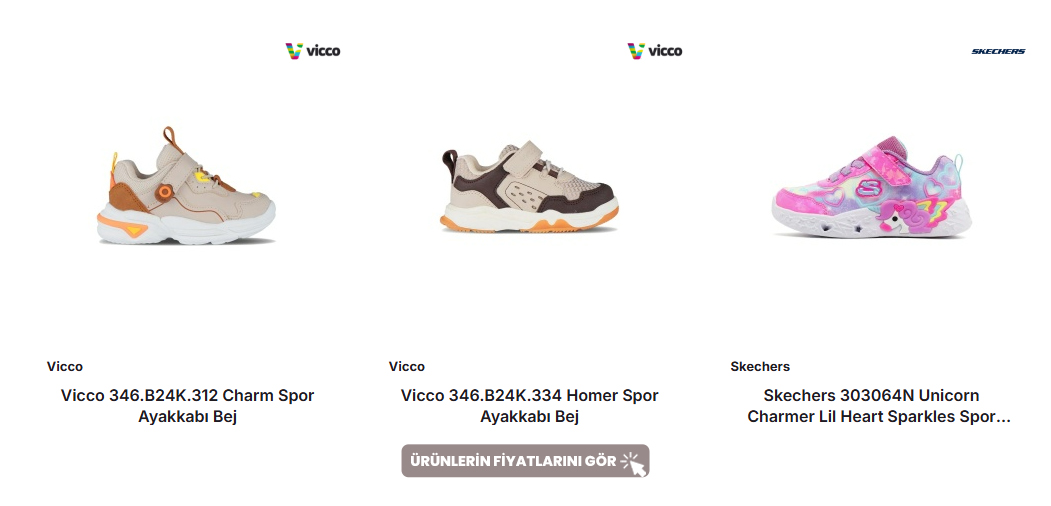The image size is (1051, 506).
Task: Open Vicco 346.B24K.334 Homer Spor title
Action: tap(530, 406)
